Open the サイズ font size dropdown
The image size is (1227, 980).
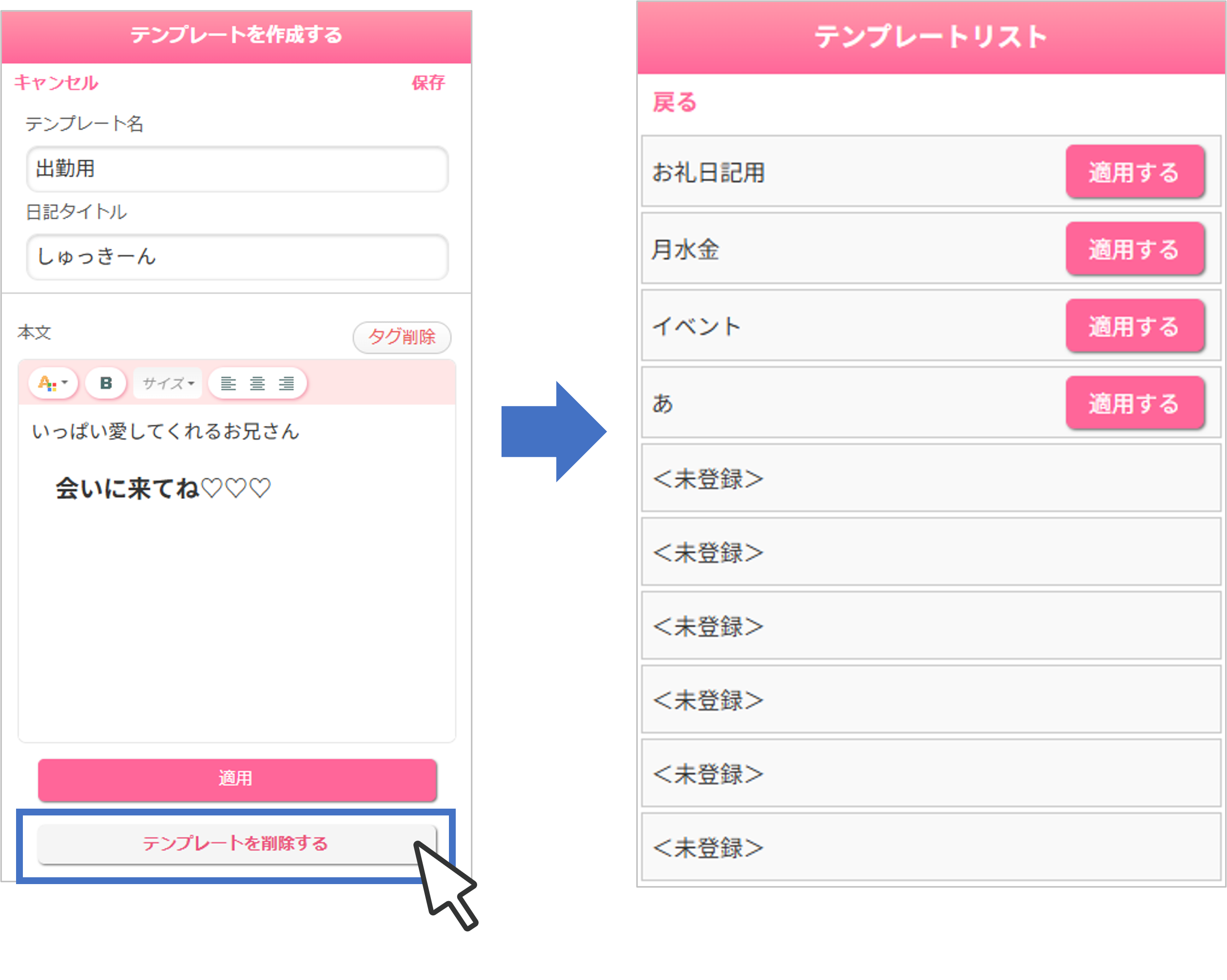[x=168, y=383]
